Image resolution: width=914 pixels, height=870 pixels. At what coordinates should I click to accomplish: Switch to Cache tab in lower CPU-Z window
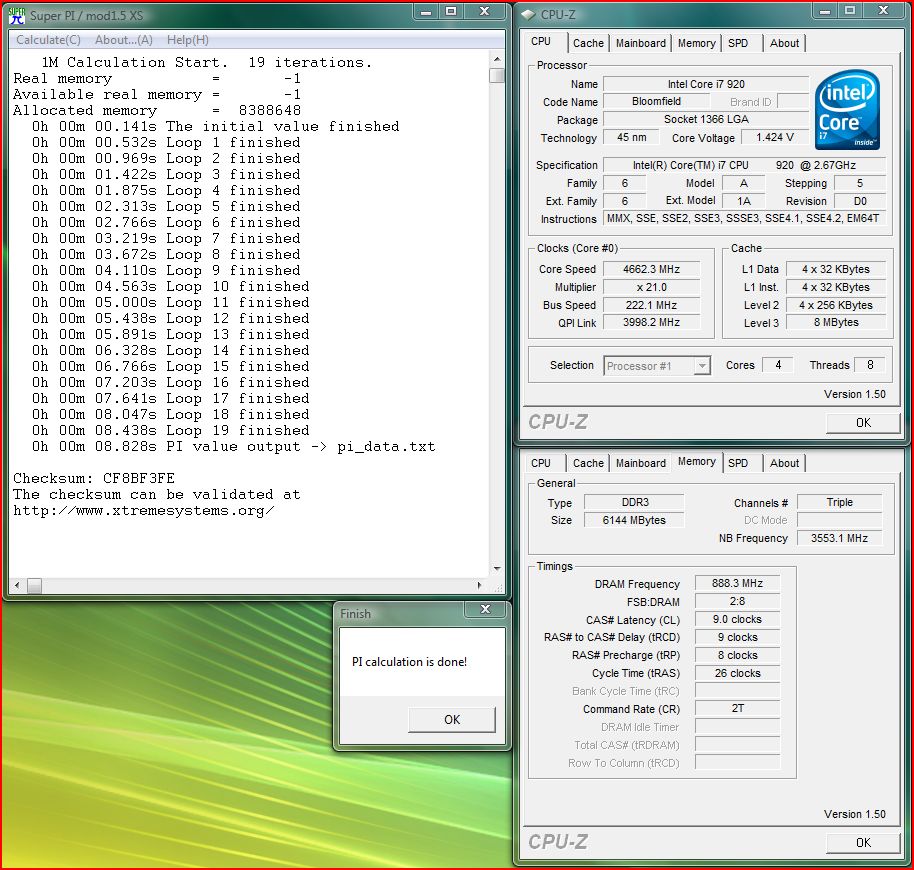click(588, 463)
